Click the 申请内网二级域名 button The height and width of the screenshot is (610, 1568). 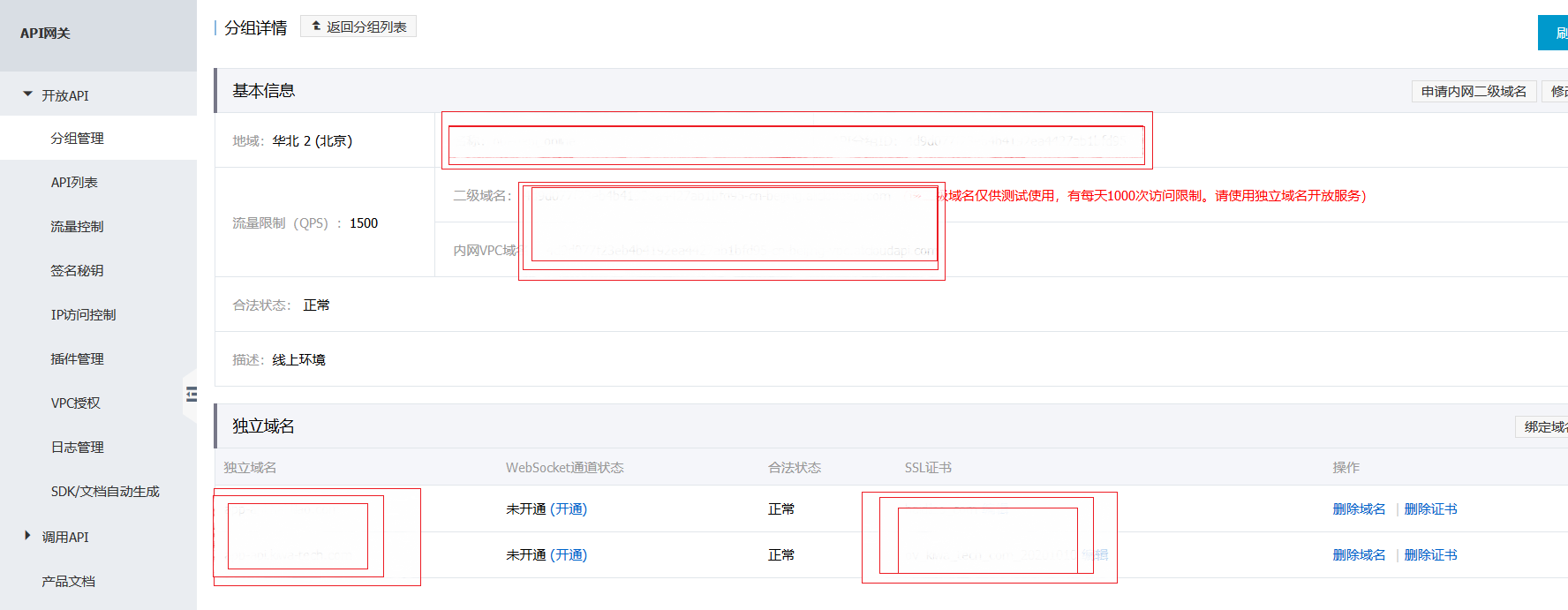tap(1474, 91)
